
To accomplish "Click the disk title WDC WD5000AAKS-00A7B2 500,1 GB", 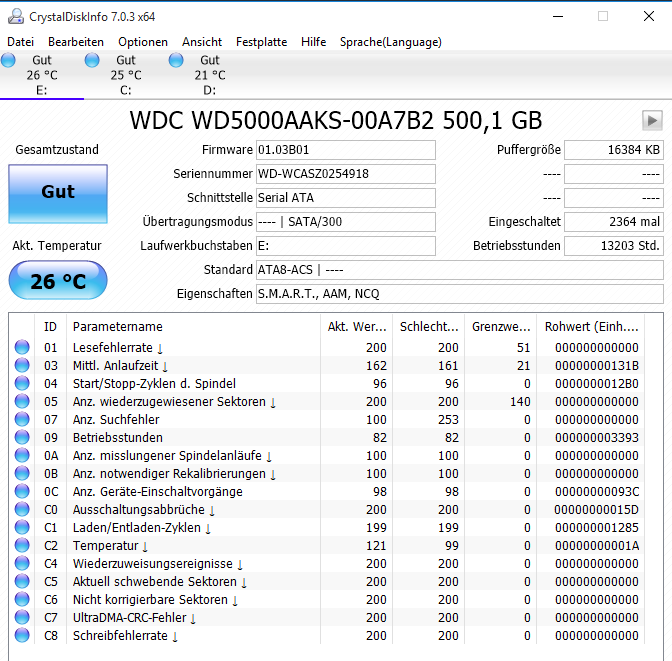I will point(336,121).
